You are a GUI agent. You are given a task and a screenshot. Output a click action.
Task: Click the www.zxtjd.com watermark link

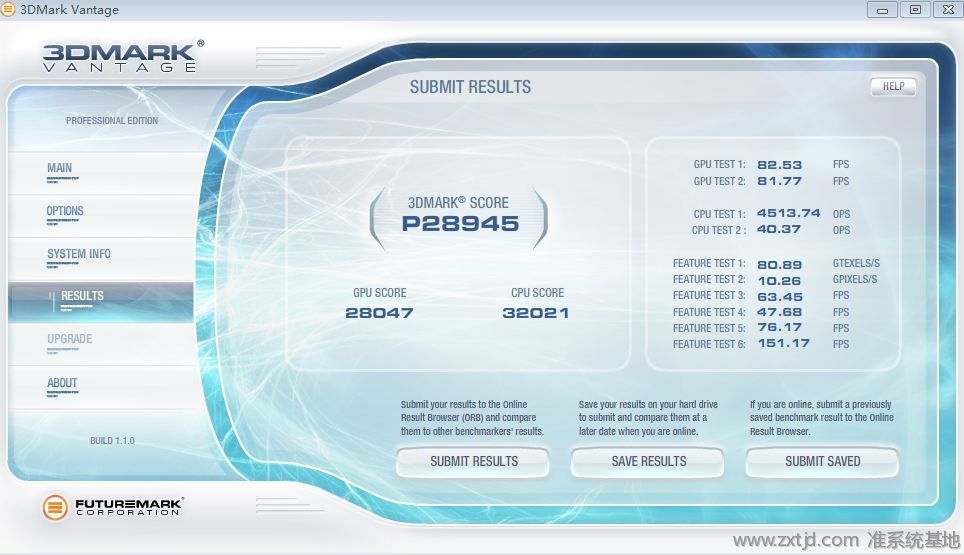[x=796, y=541]
